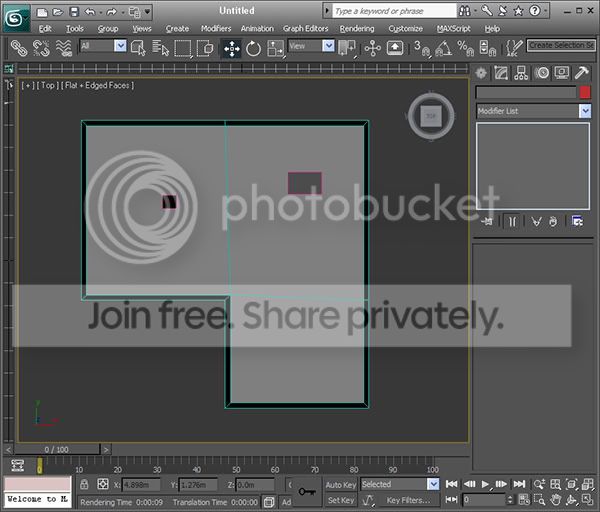
Task: Toggle Angle Snap
Action: 444,49
